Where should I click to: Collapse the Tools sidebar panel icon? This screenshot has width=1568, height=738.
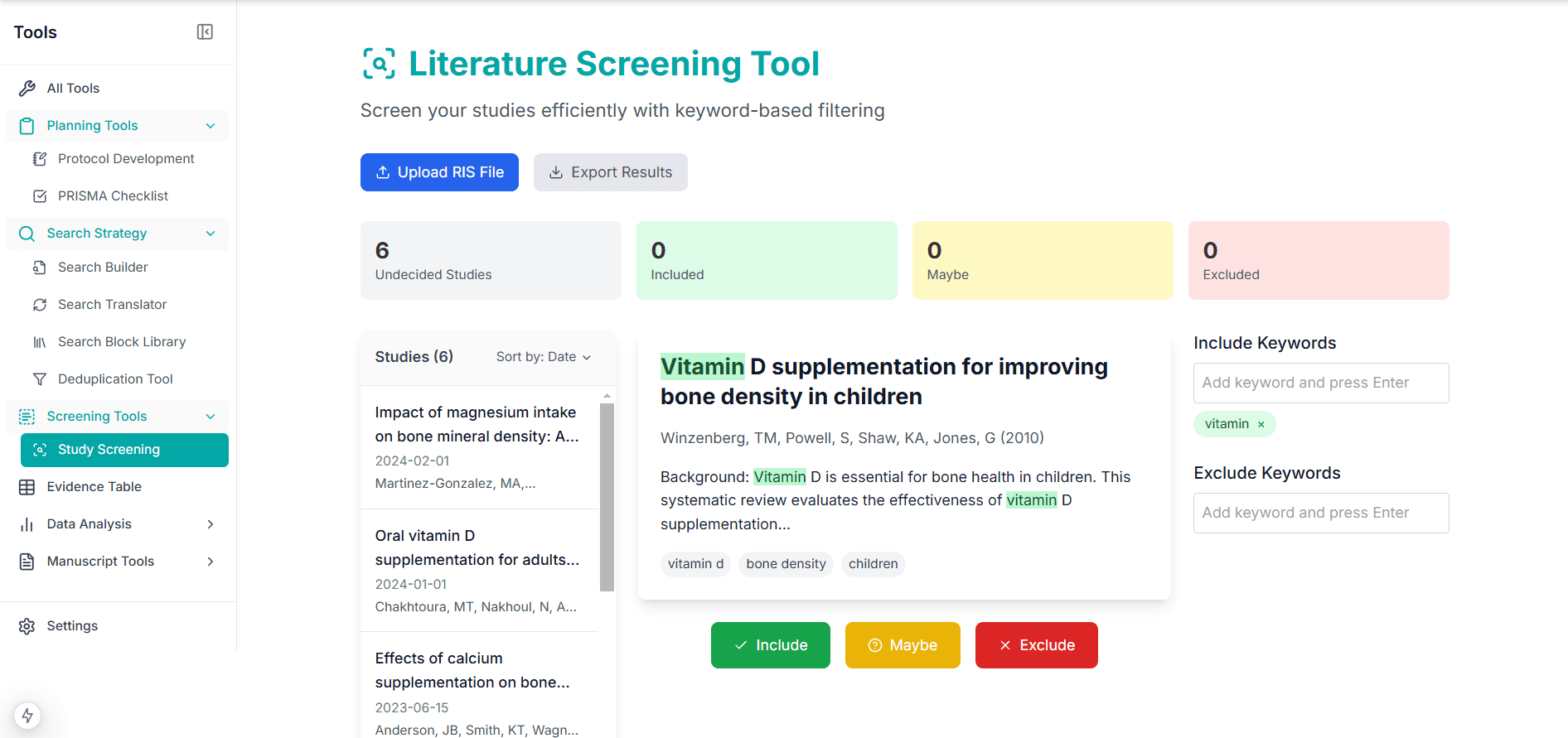point(205,32)
